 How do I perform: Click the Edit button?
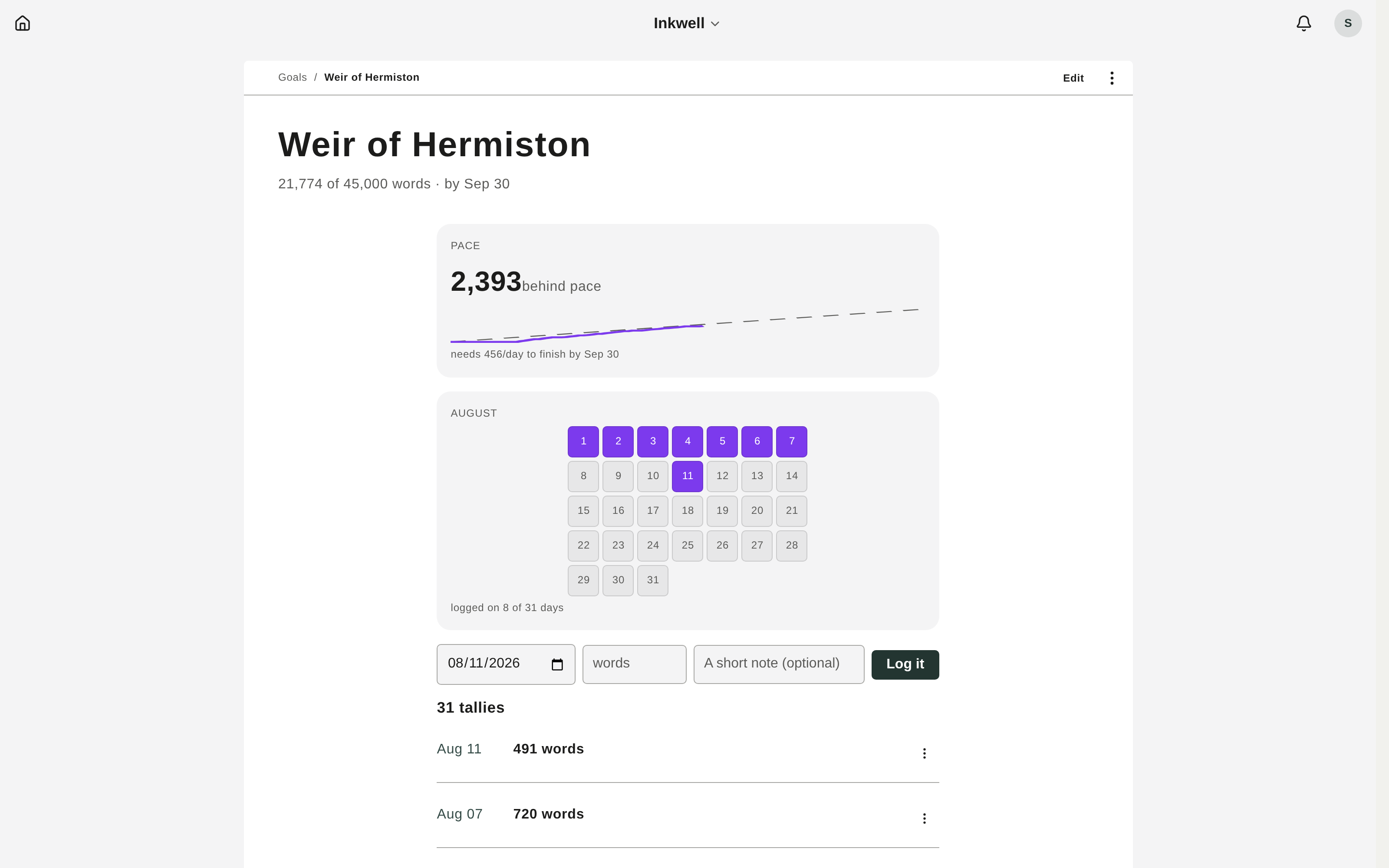1073,78
